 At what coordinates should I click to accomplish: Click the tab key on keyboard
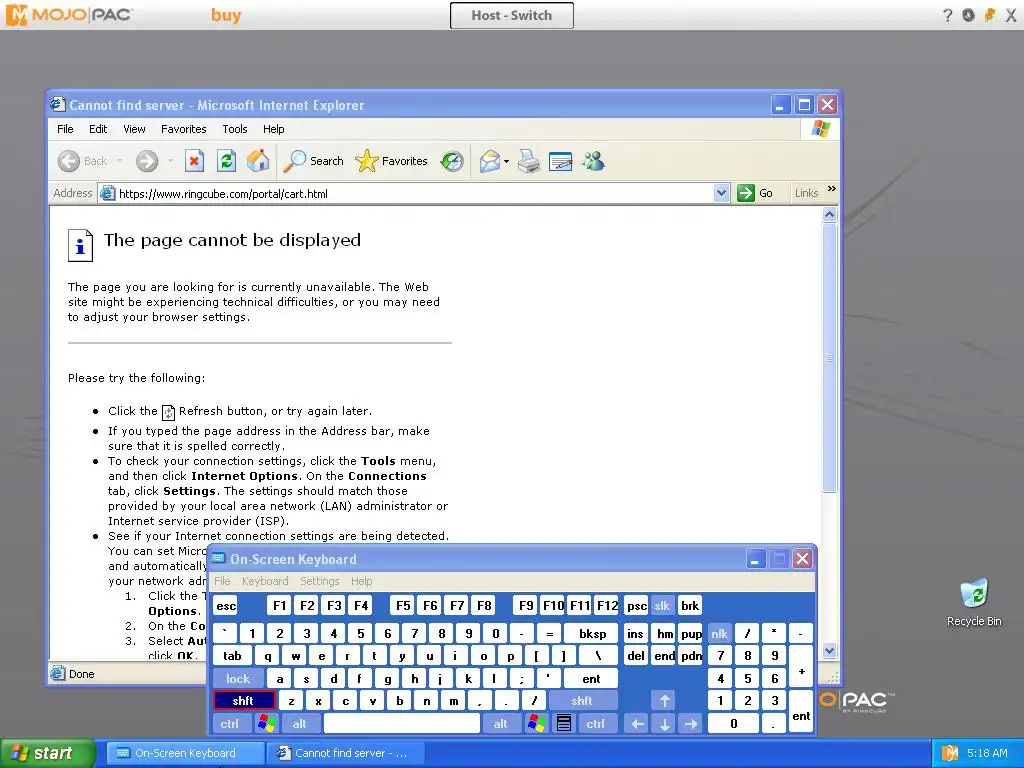[x=232, y=656]
